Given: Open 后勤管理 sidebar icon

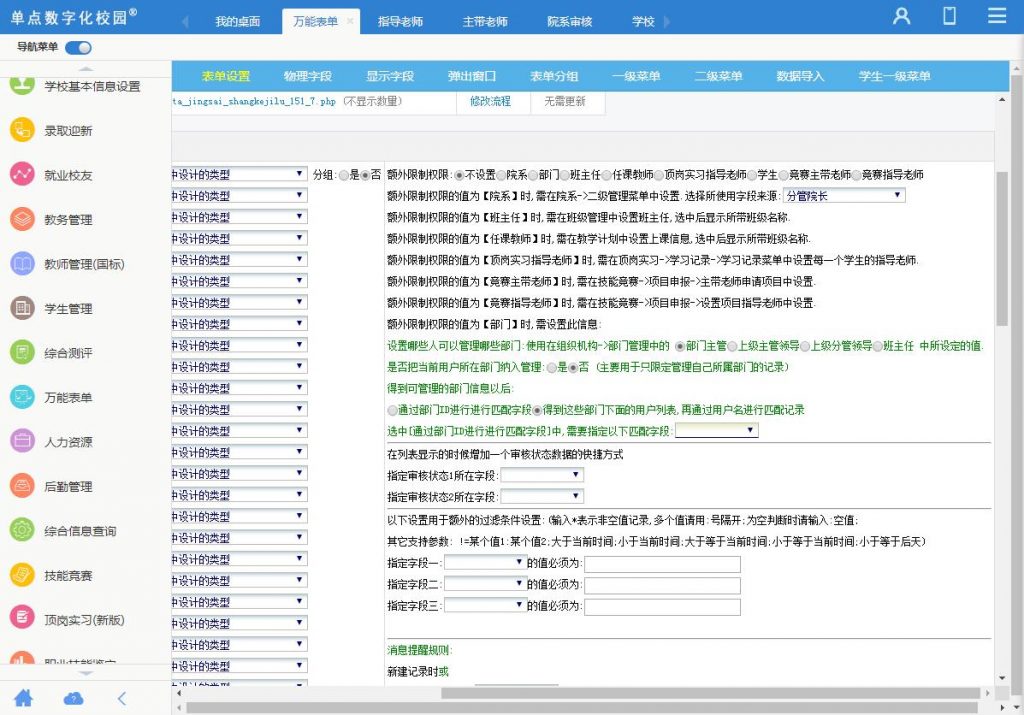Looking at the screenshot, I should pos(22,485).
